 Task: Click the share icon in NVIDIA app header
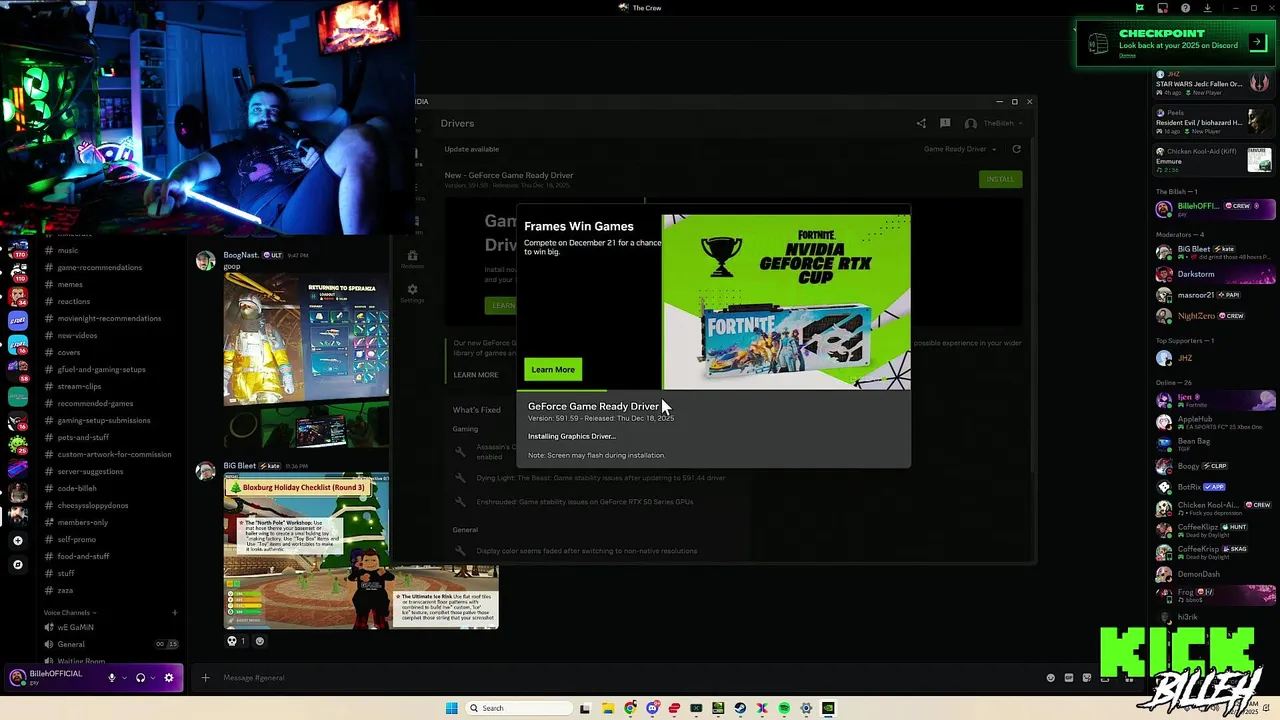921,123
